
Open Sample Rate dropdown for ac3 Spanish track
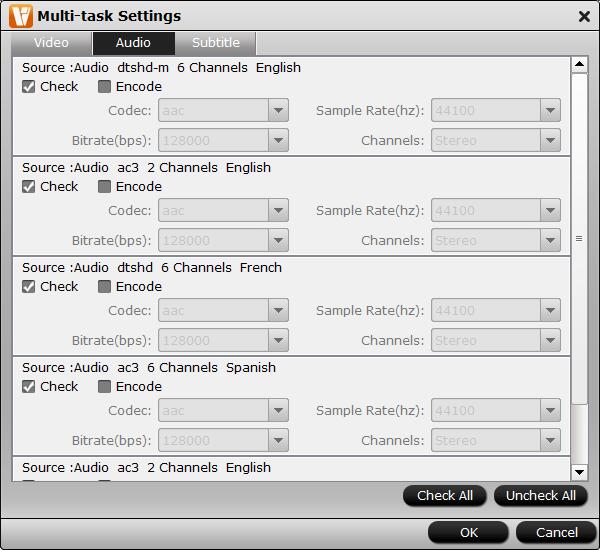point(496,410)
